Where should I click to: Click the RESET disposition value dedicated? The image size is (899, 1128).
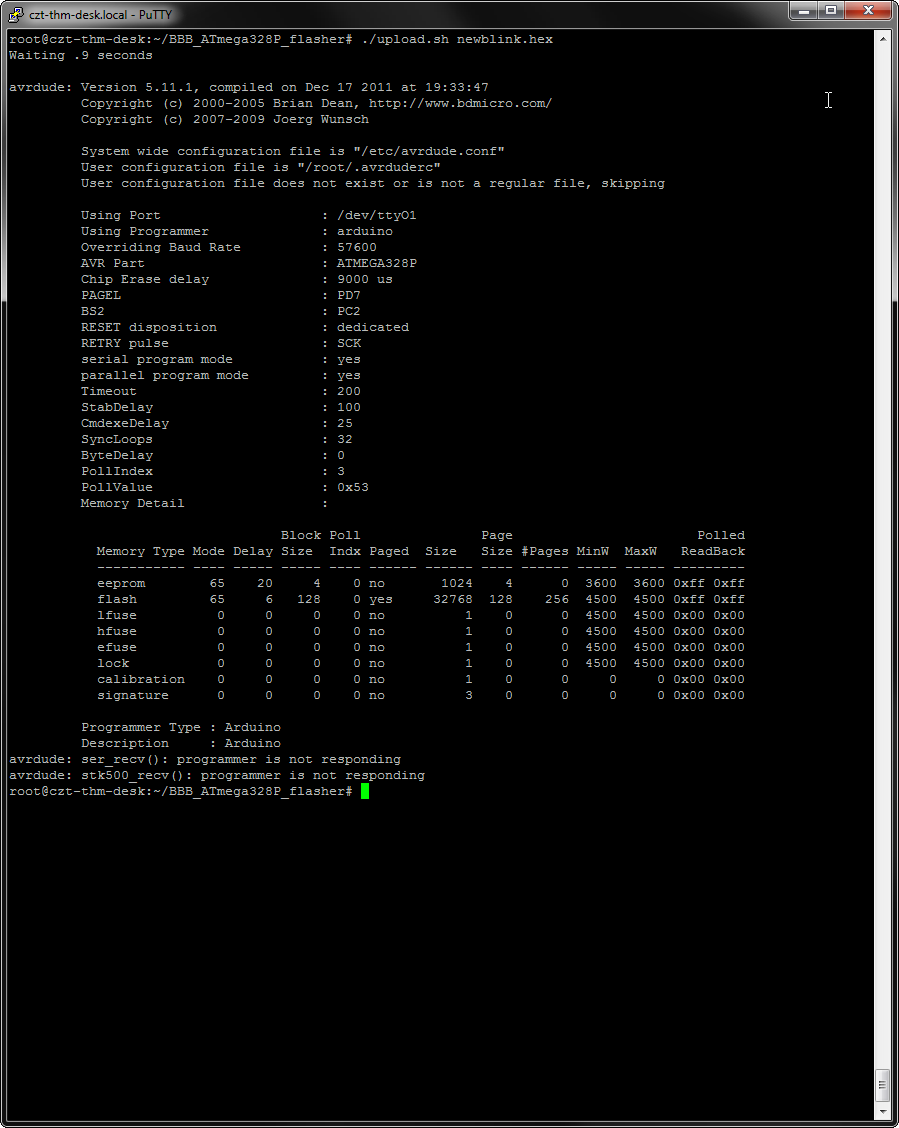[373, 327]
